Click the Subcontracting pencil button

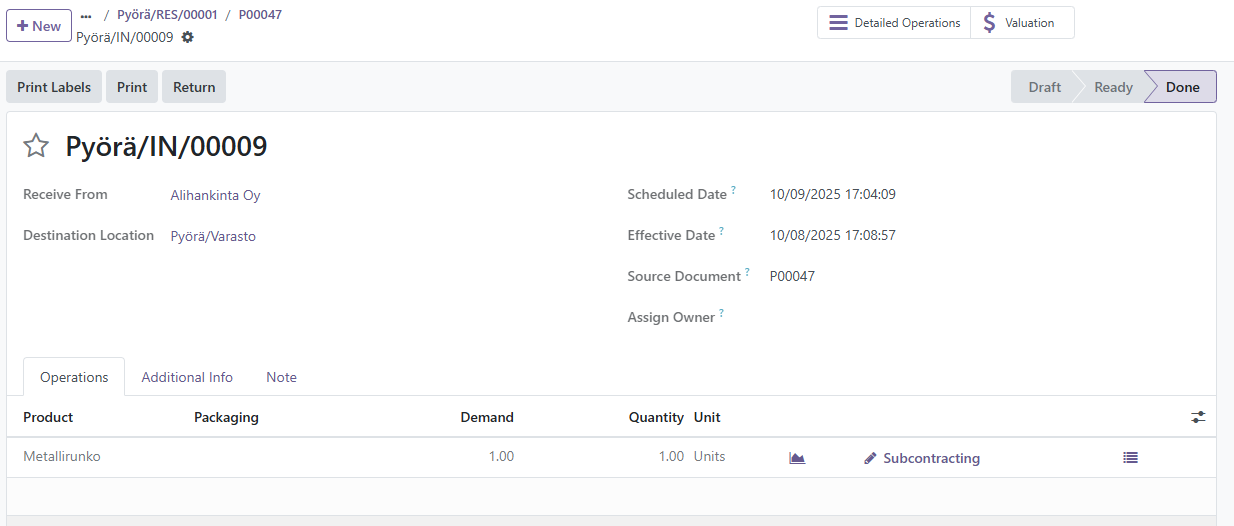click(921, 458)
